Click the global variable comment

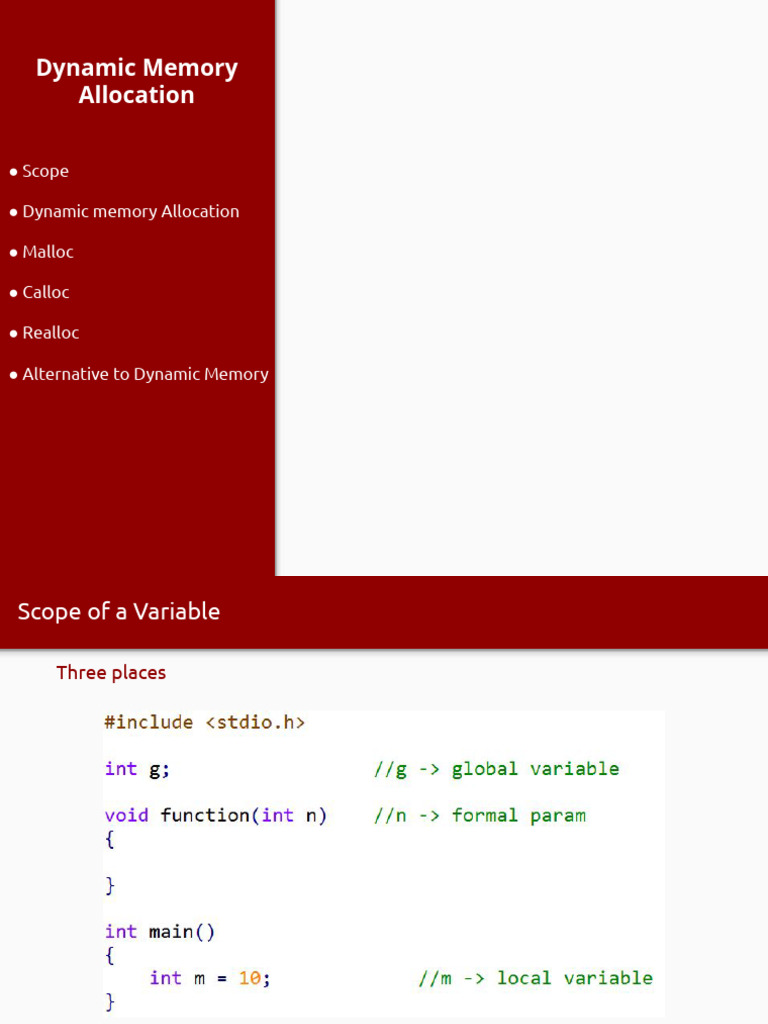tap(496, 769)
